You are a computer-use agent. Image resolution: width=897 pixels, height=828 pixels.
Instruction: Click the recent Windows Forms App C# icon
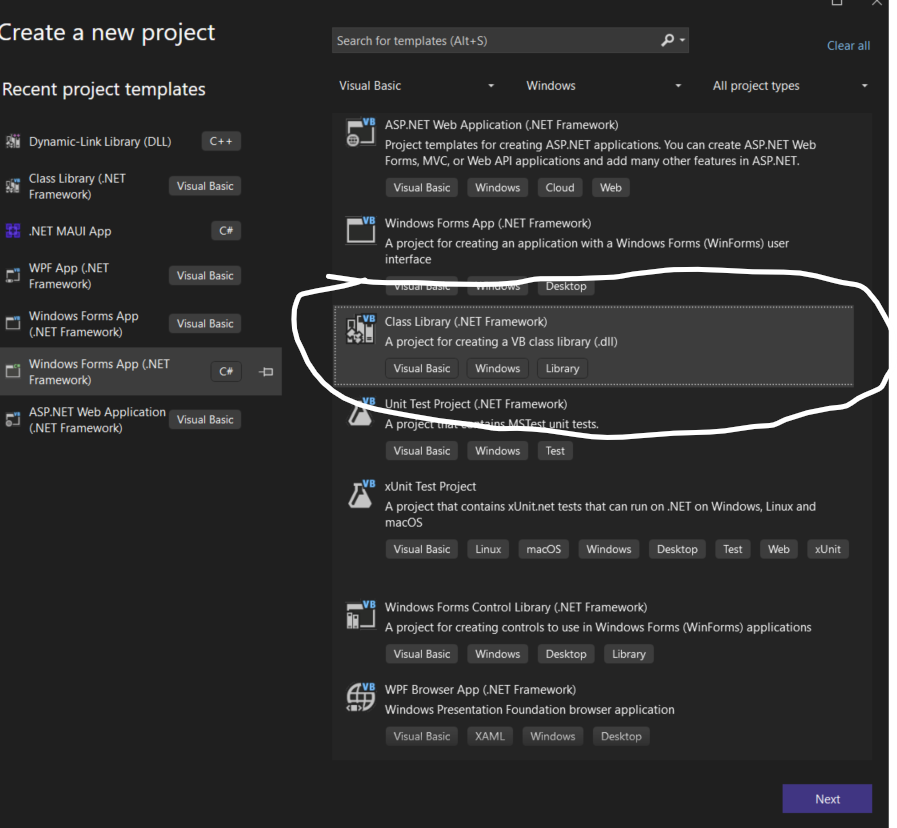click(13, 371)
